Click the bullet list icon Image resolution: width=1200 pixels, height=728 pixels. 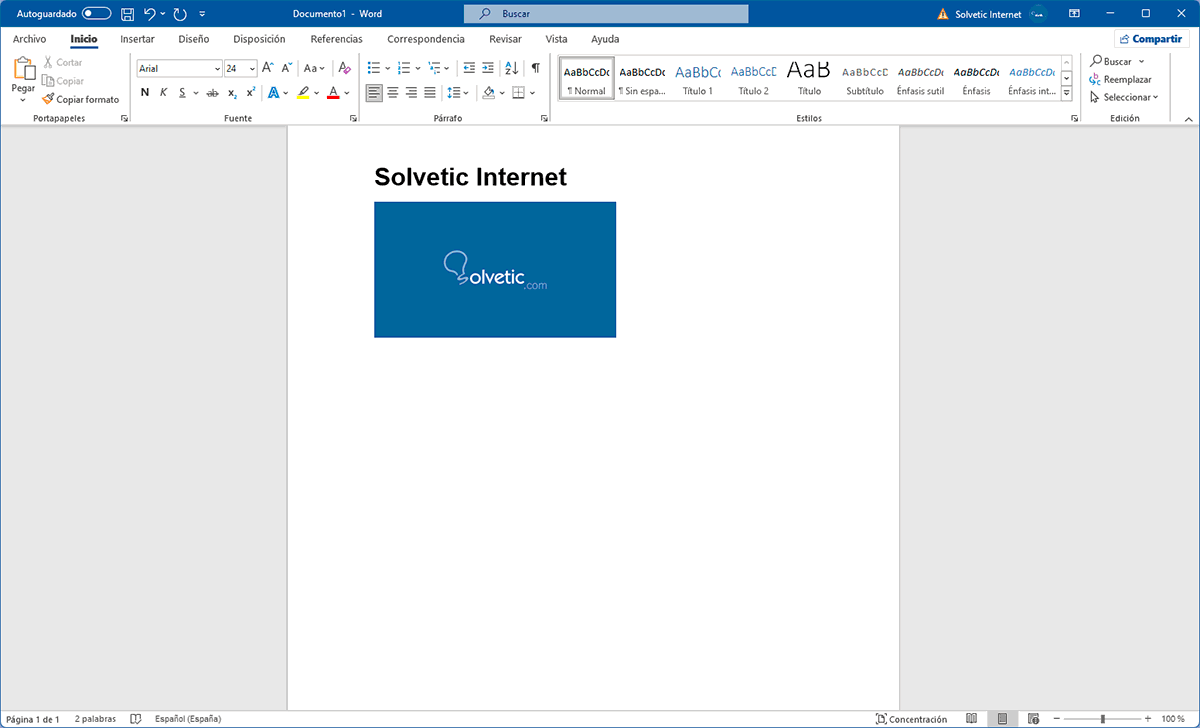(373, 68)
